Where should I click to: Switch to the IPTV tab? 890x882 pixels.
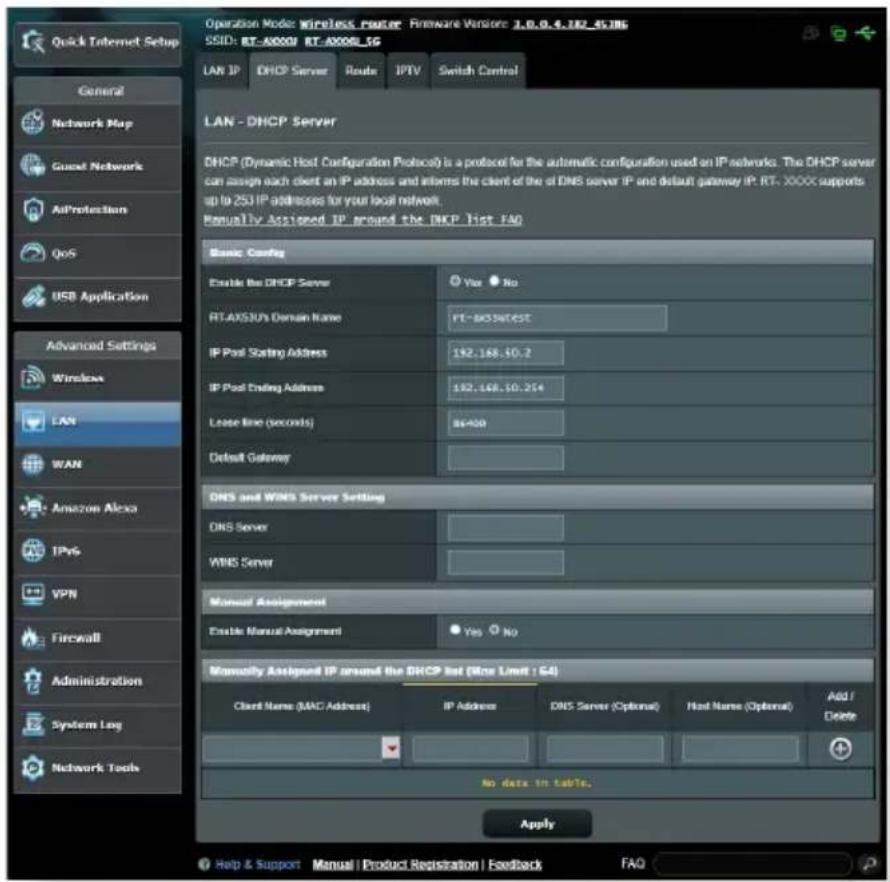pos(408,70)
